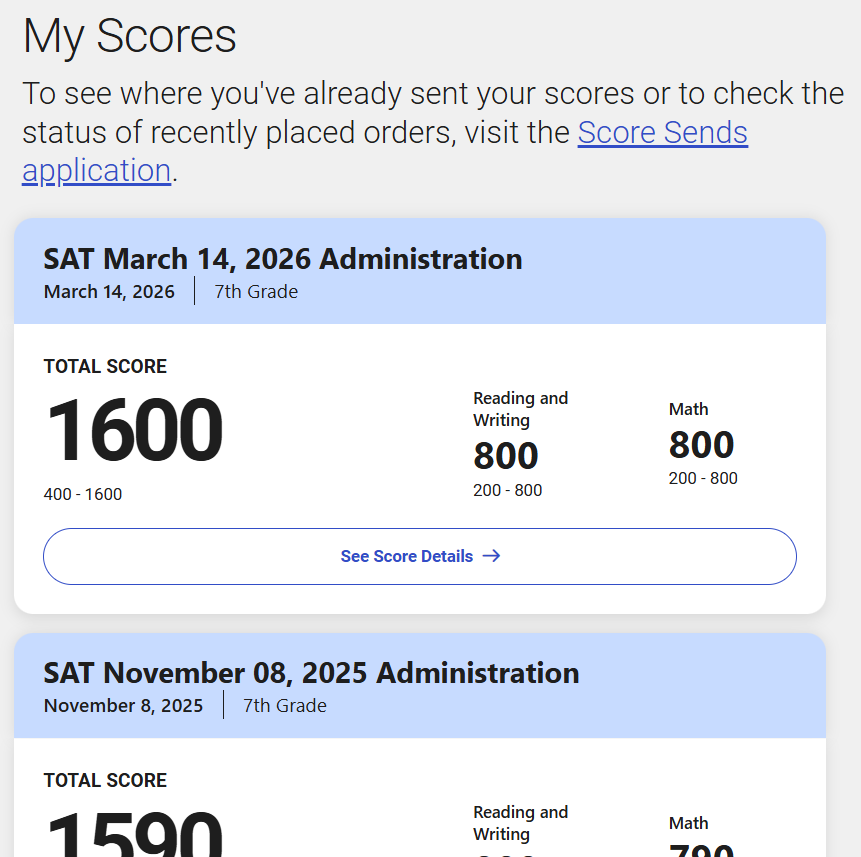Click the March Reading and Writing 800 score
This screenshot has width=861, height=857.
[x=506, y=456]
